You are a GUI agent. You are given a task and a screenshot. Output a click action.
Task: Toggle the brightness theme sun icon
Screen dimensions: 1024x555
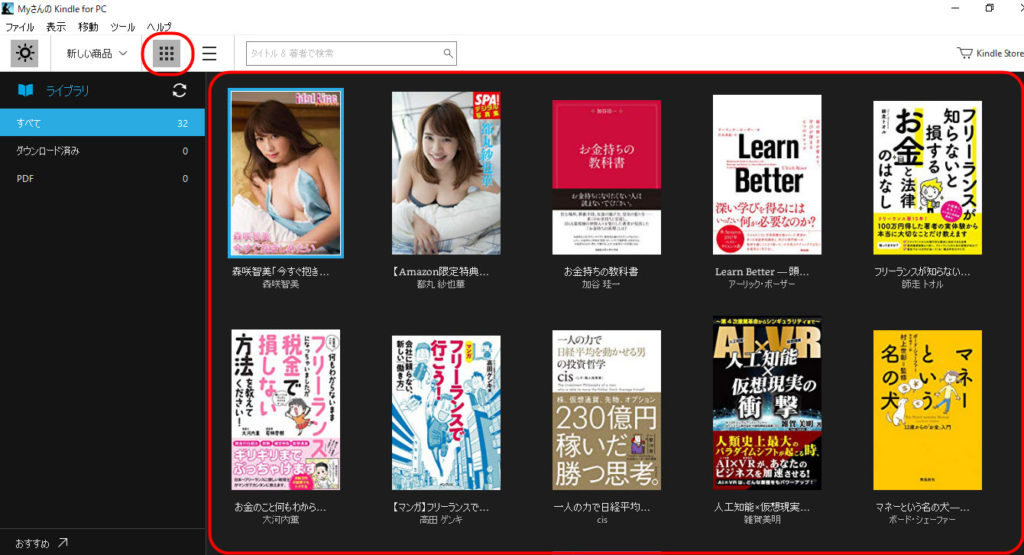[24, 53]
